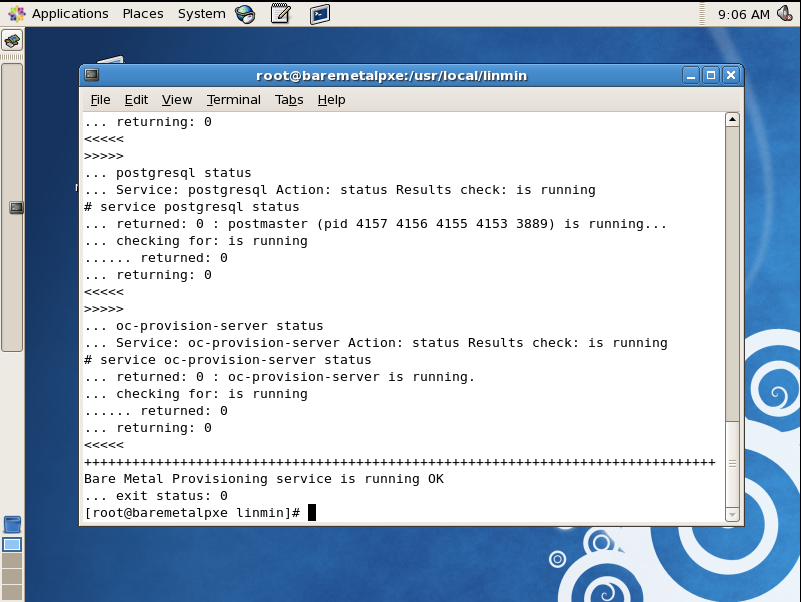Launch the terminal icon in top panel
The image size is (801, 602).
click(320, 14)
